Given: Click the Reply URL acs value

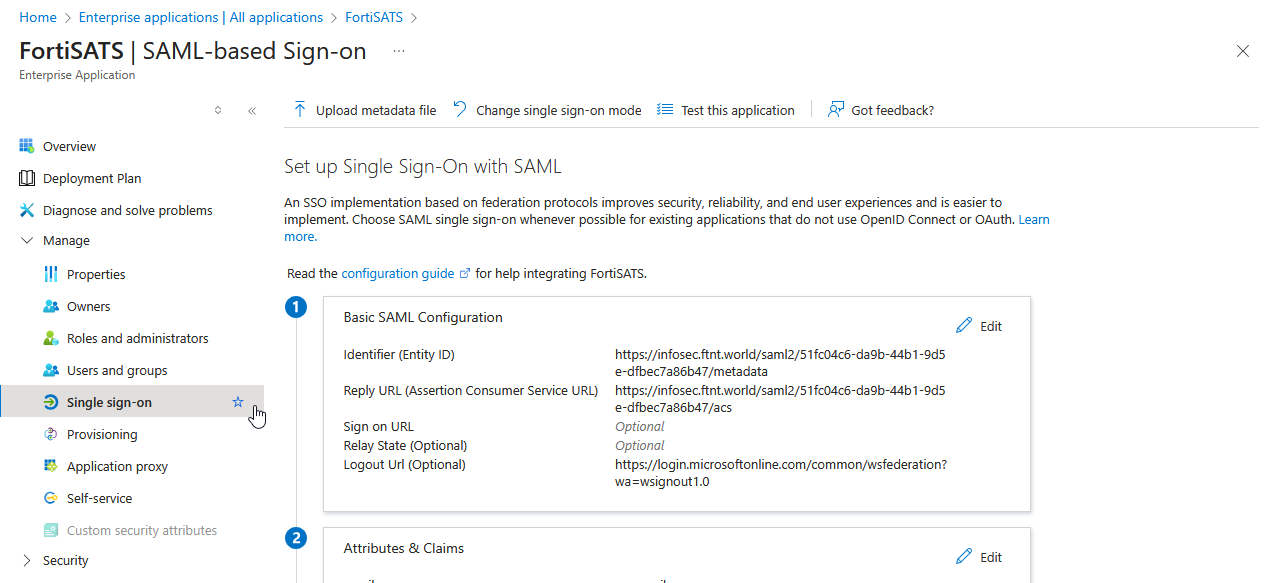Looking at the screenshot, I should (x=780, y=399).
